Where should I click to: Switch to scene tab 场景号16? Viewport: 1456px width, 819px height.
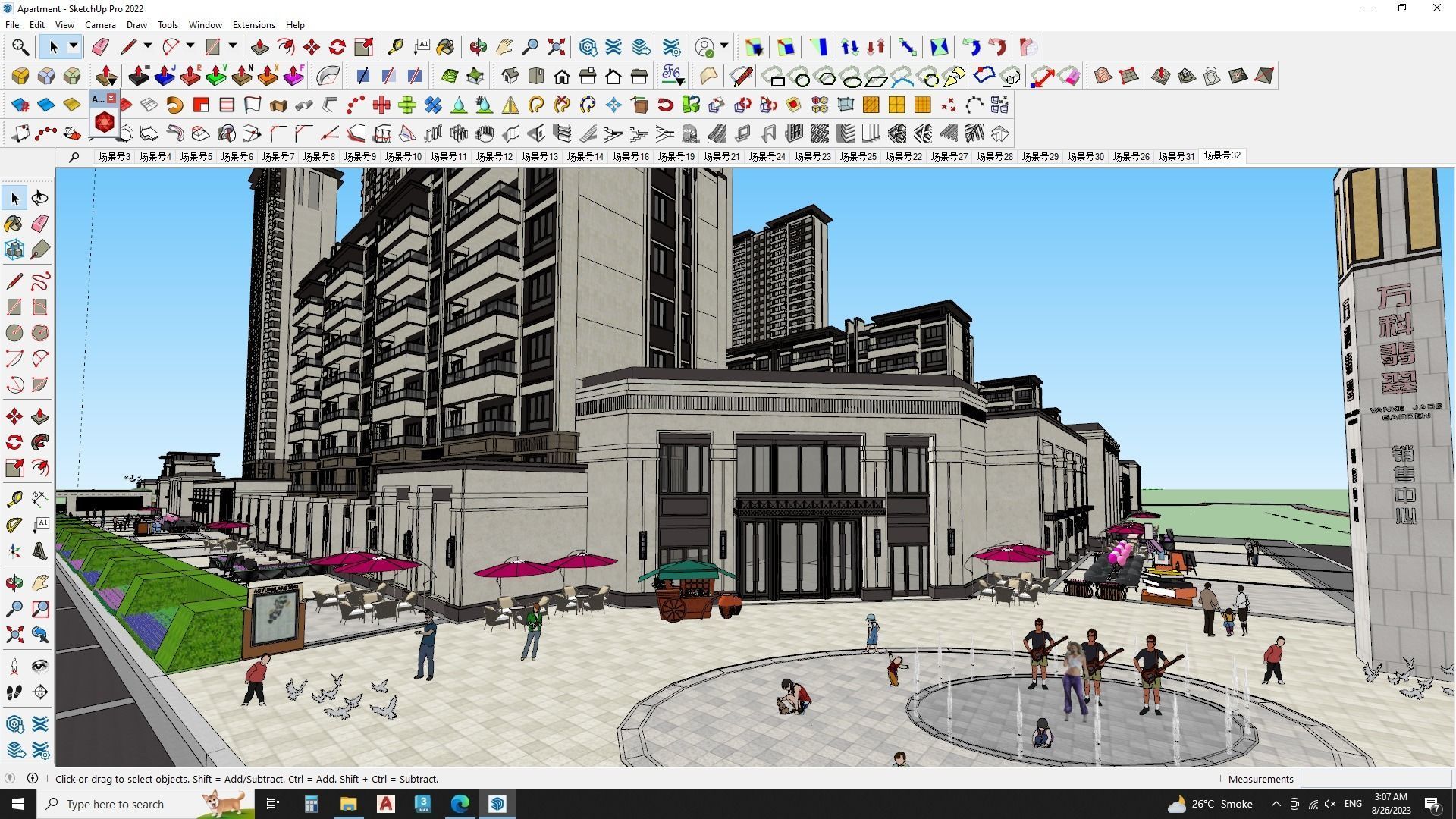[x=630, y=156]
